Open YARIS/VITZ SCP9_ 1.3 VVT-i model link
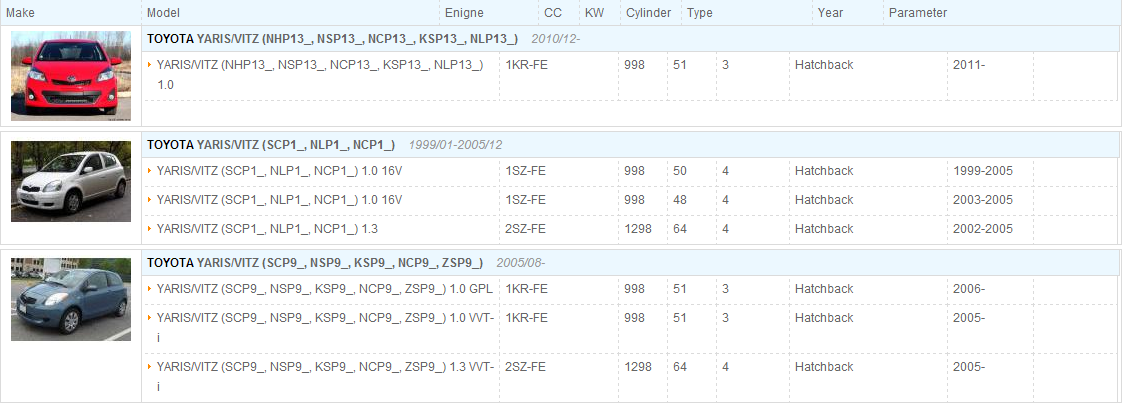Screen dimensions: 1123x404 coord(325,376)
